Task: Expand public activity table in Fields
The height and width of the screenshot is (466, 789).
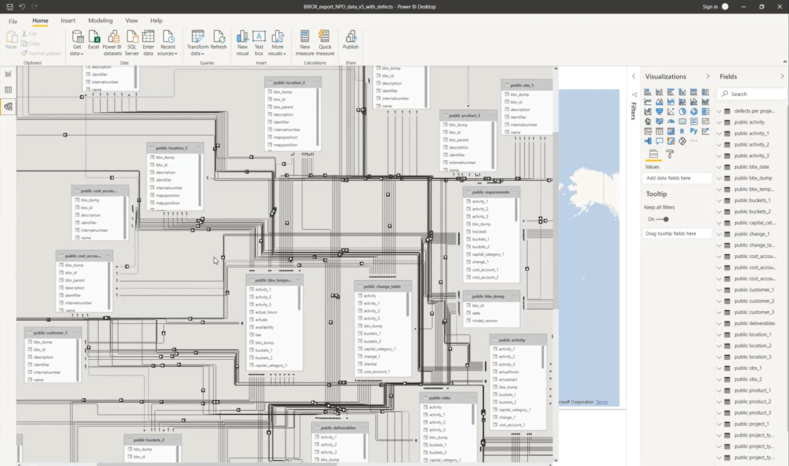Action: [719, 122]
